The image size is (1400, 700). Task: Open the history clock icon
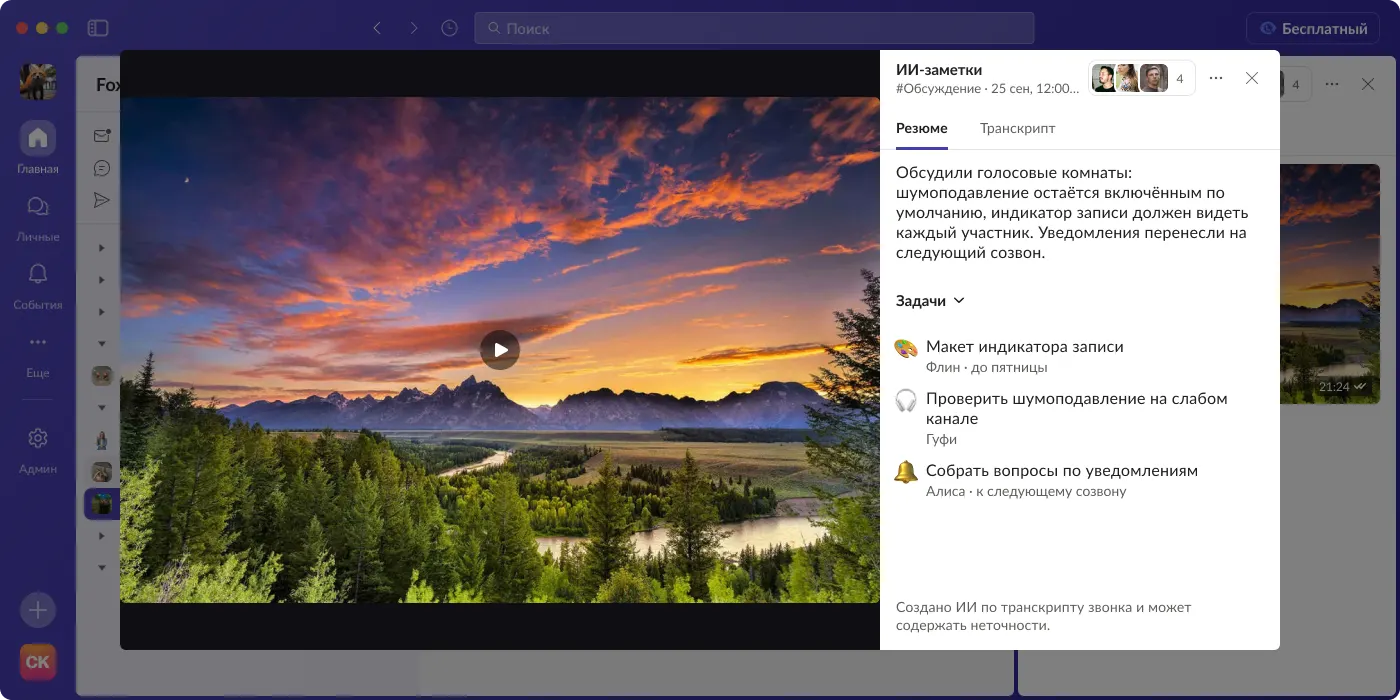(x=450, y=28)
